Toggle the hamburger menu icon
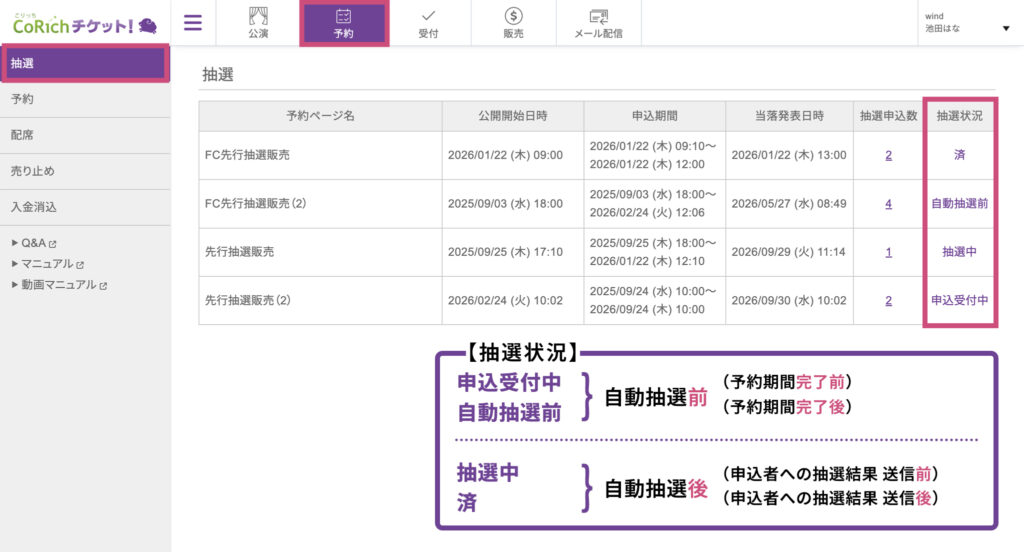The height and width of the screenshot is (552, 1024). [x=193, y=24]
